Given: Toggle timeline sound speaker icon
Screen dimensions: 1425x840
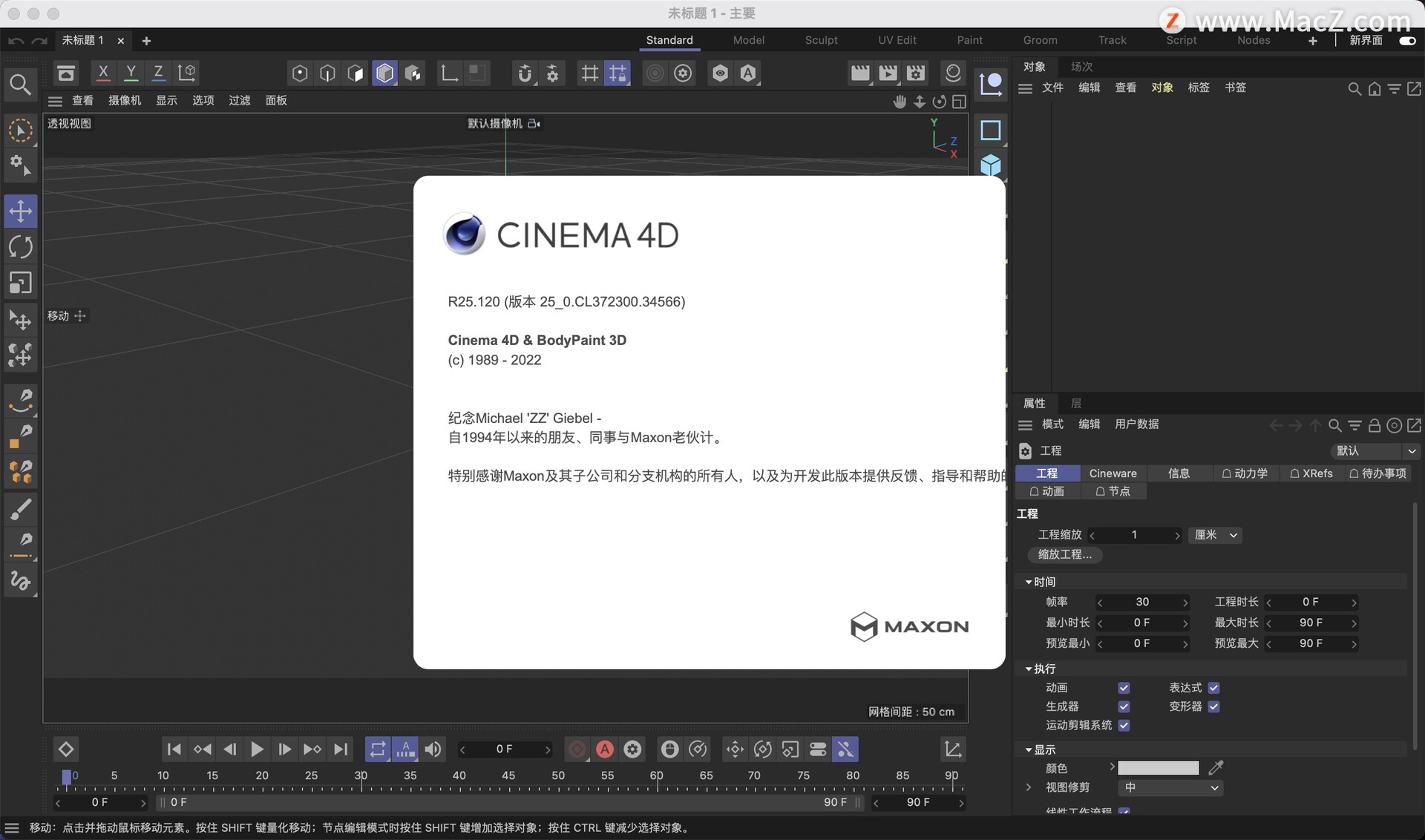Looking at the screenshot, I should [433, 749].
